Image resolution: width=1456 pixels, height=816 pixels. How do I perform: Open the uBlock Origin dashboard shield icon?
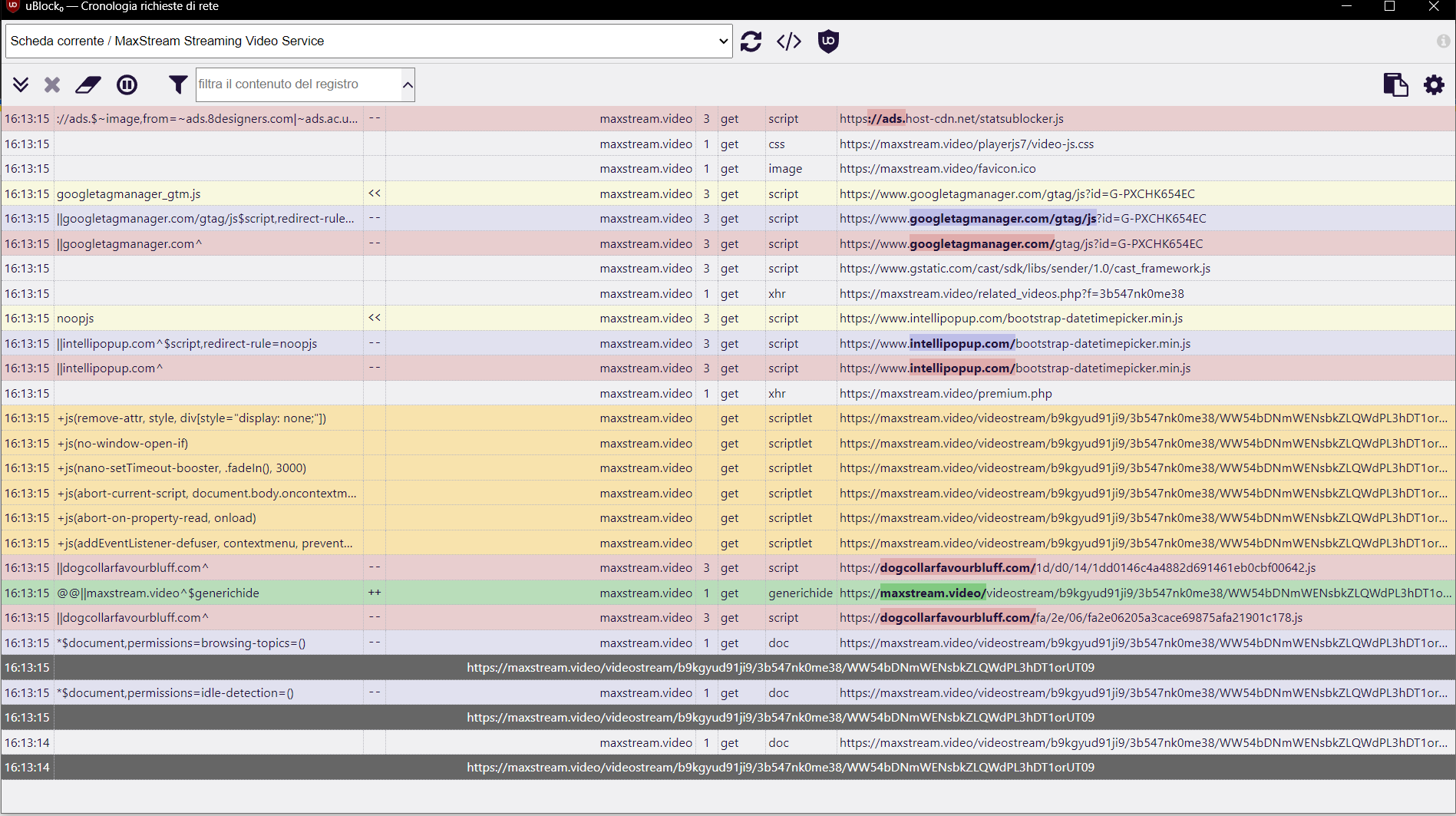(828, 41)
